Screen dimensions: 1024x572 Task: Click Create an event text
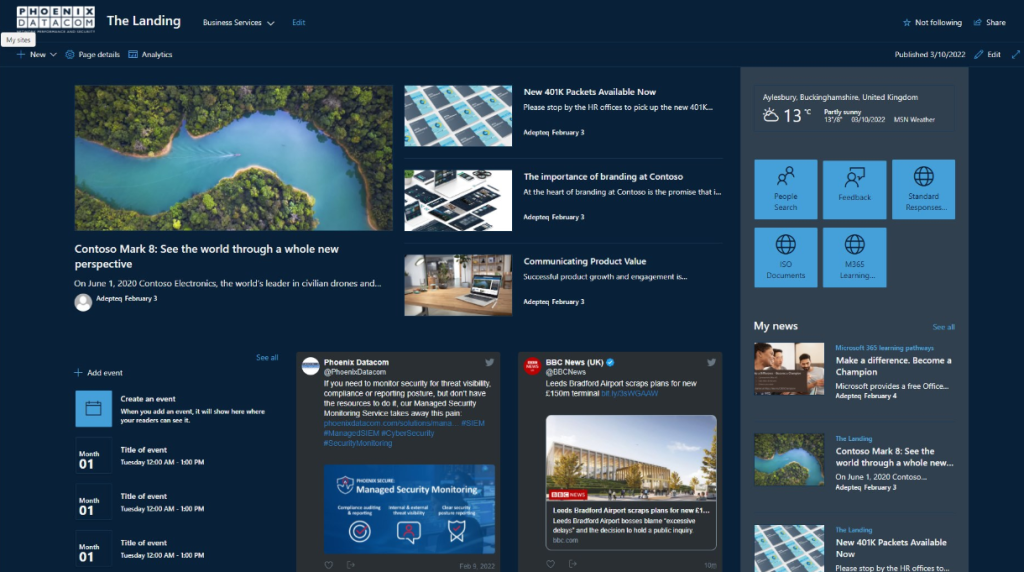[x=148, y=399]
